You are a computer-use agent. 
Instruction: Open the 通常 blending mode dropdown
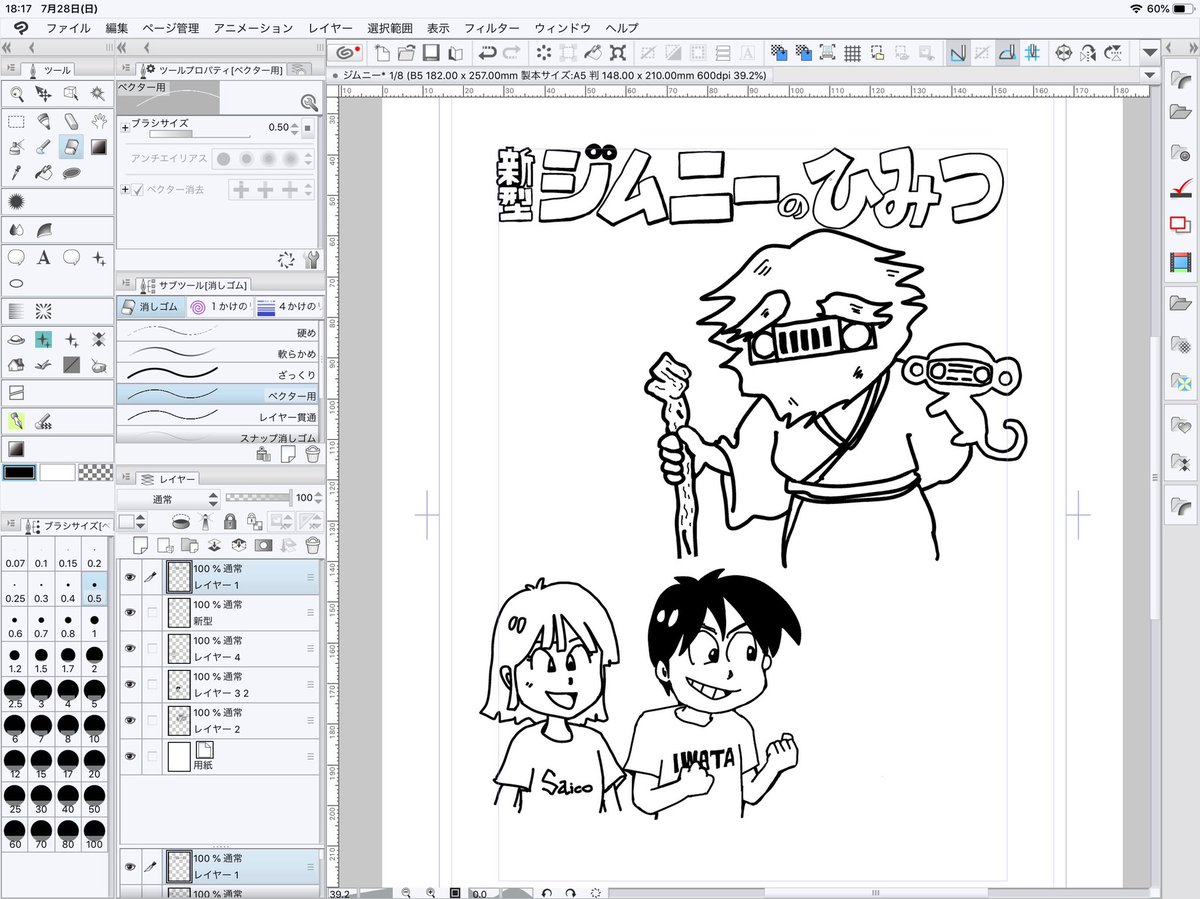coord(169,498)
